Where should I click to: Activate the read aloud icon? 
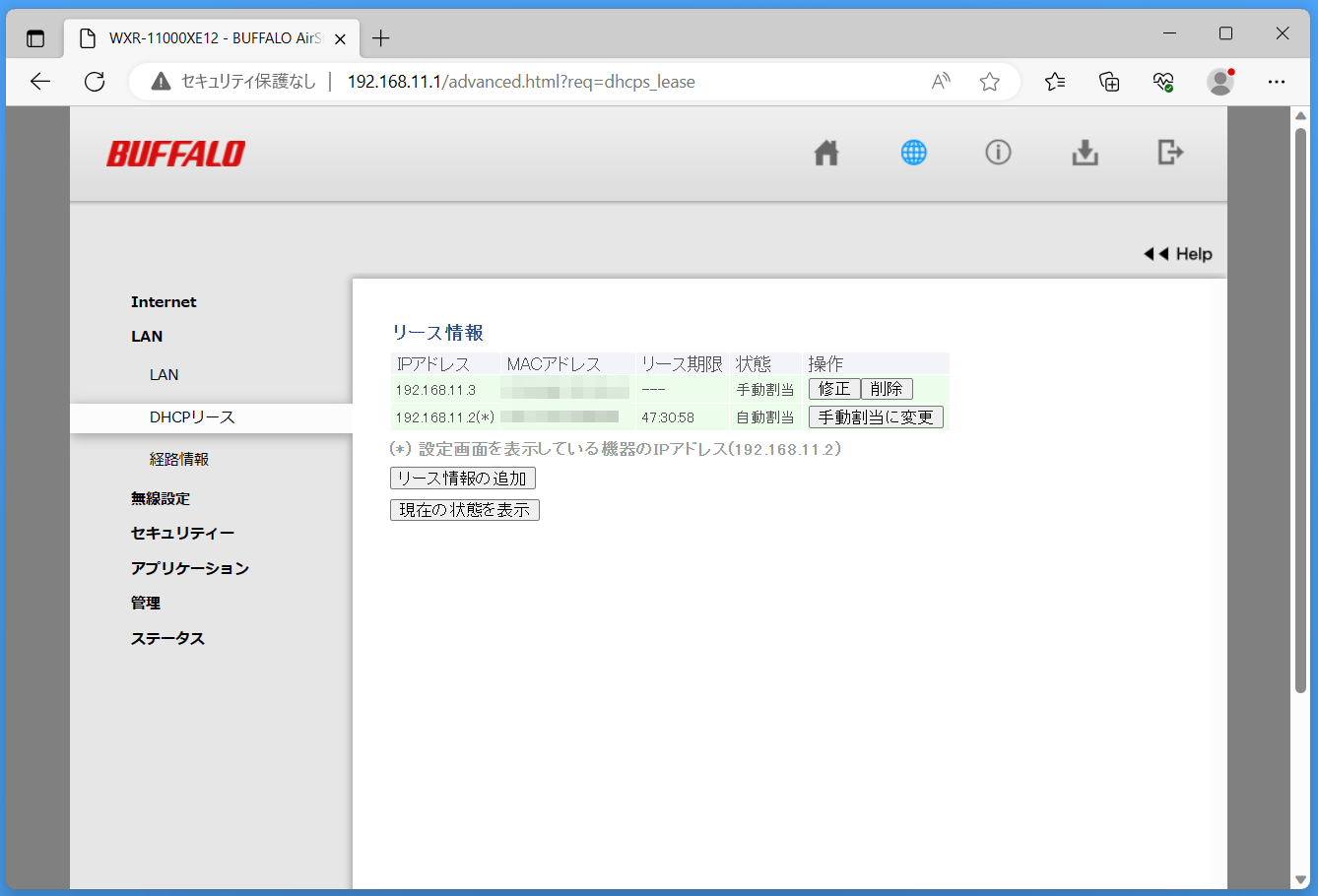pos(941,82)
